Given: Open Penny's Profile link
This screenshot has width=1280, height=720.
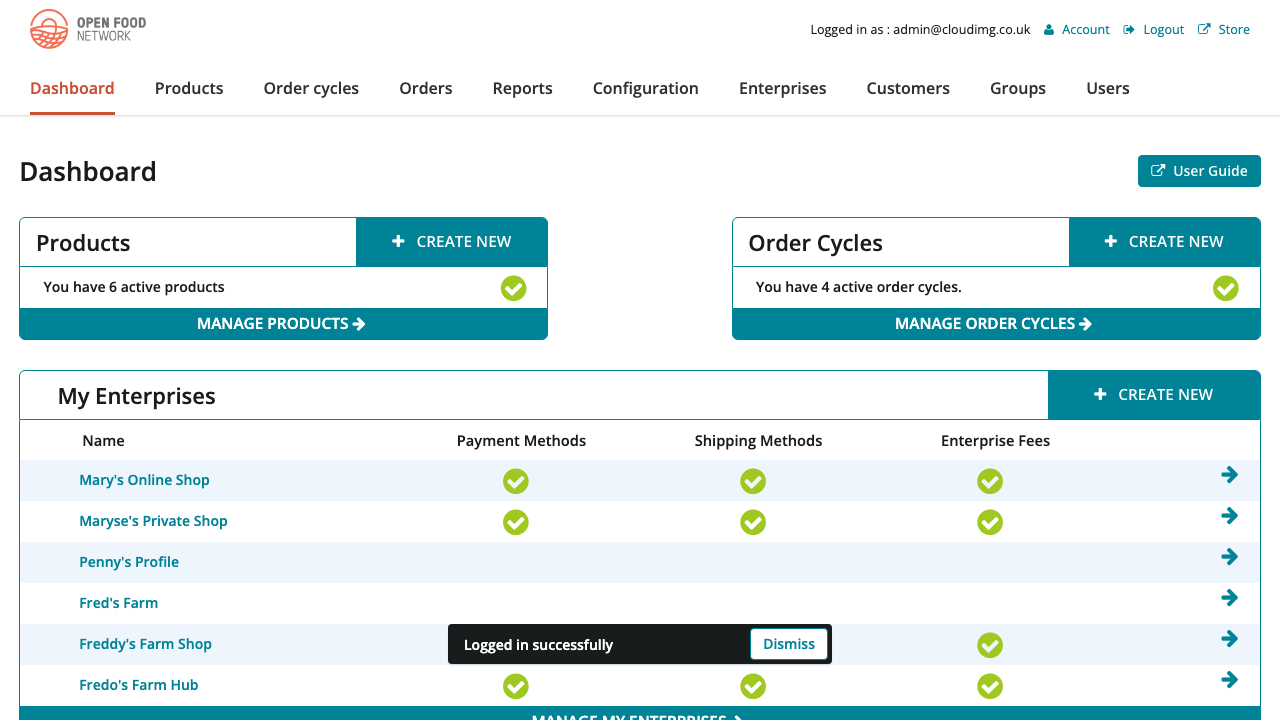Looking at the screenshot, I should point(129,562).
